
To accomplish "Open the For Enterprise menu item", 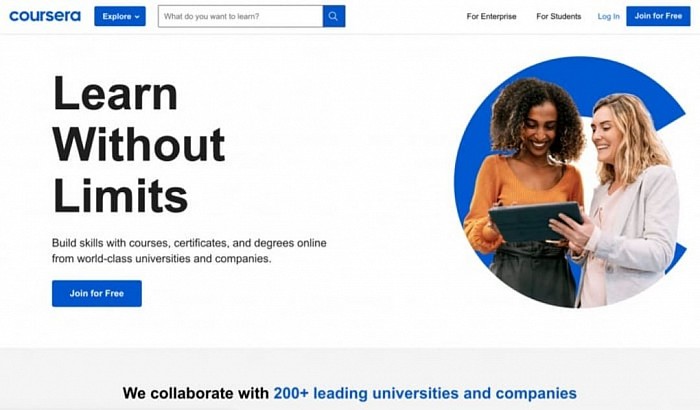I will coord(491,16).
